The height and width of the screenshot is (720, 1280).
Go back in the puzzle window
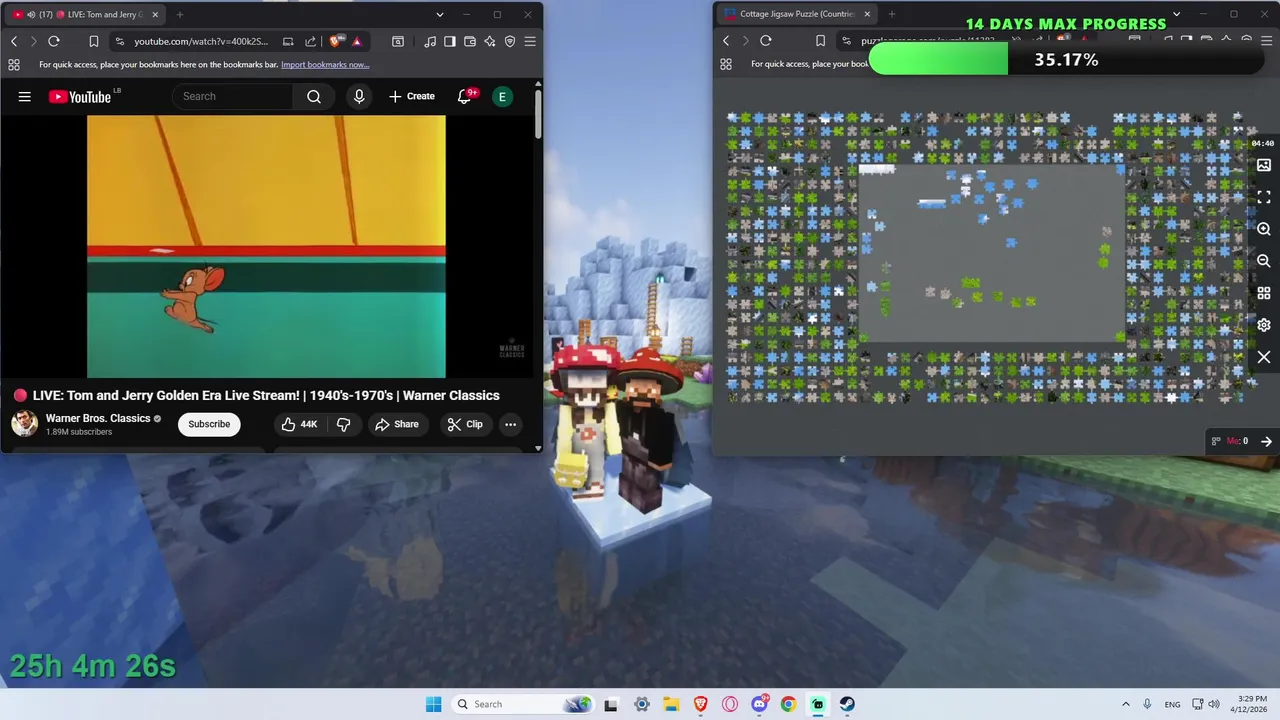[x=726, y=41]
